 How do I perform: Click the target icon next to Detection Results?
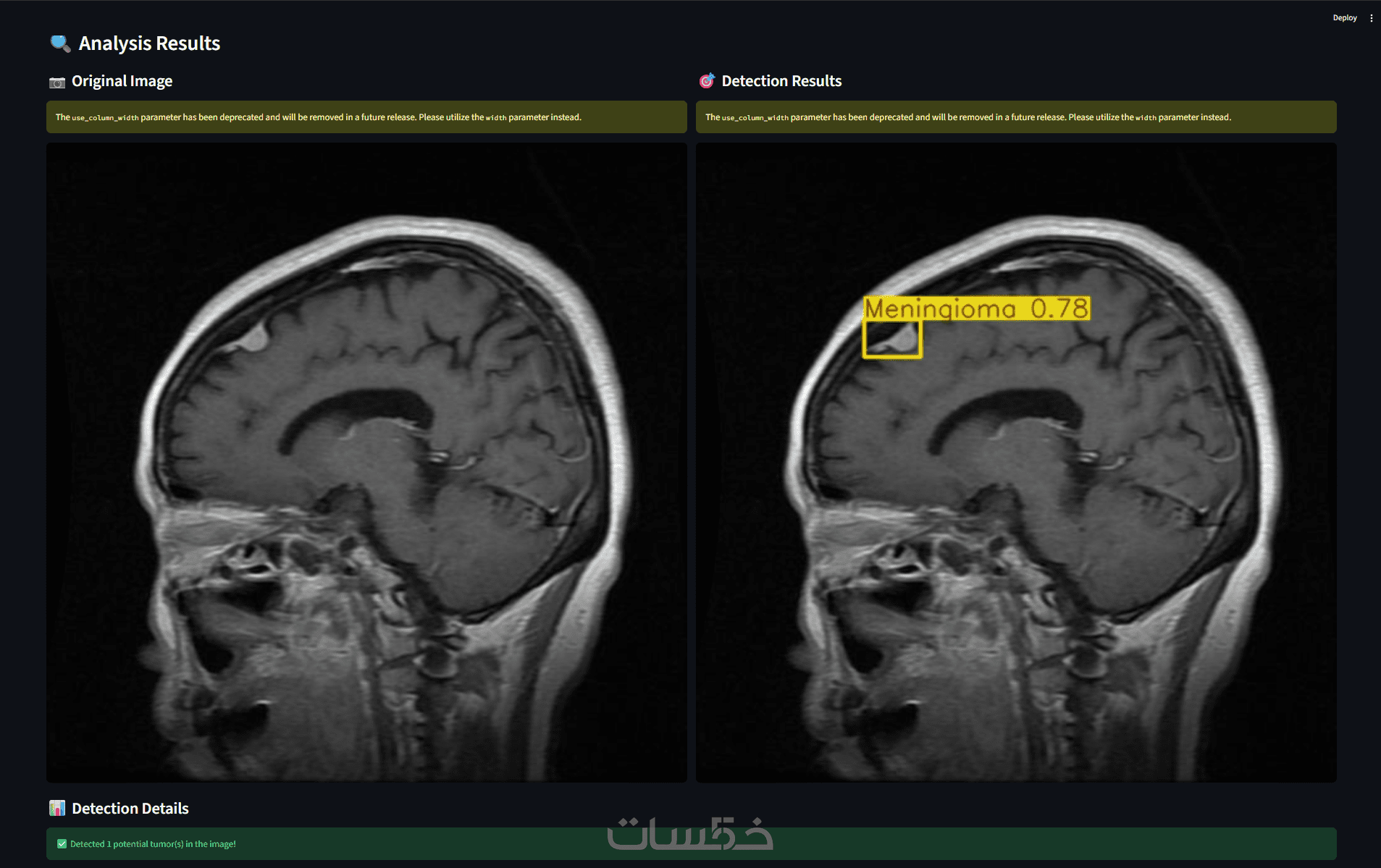[x=707, y=81]
